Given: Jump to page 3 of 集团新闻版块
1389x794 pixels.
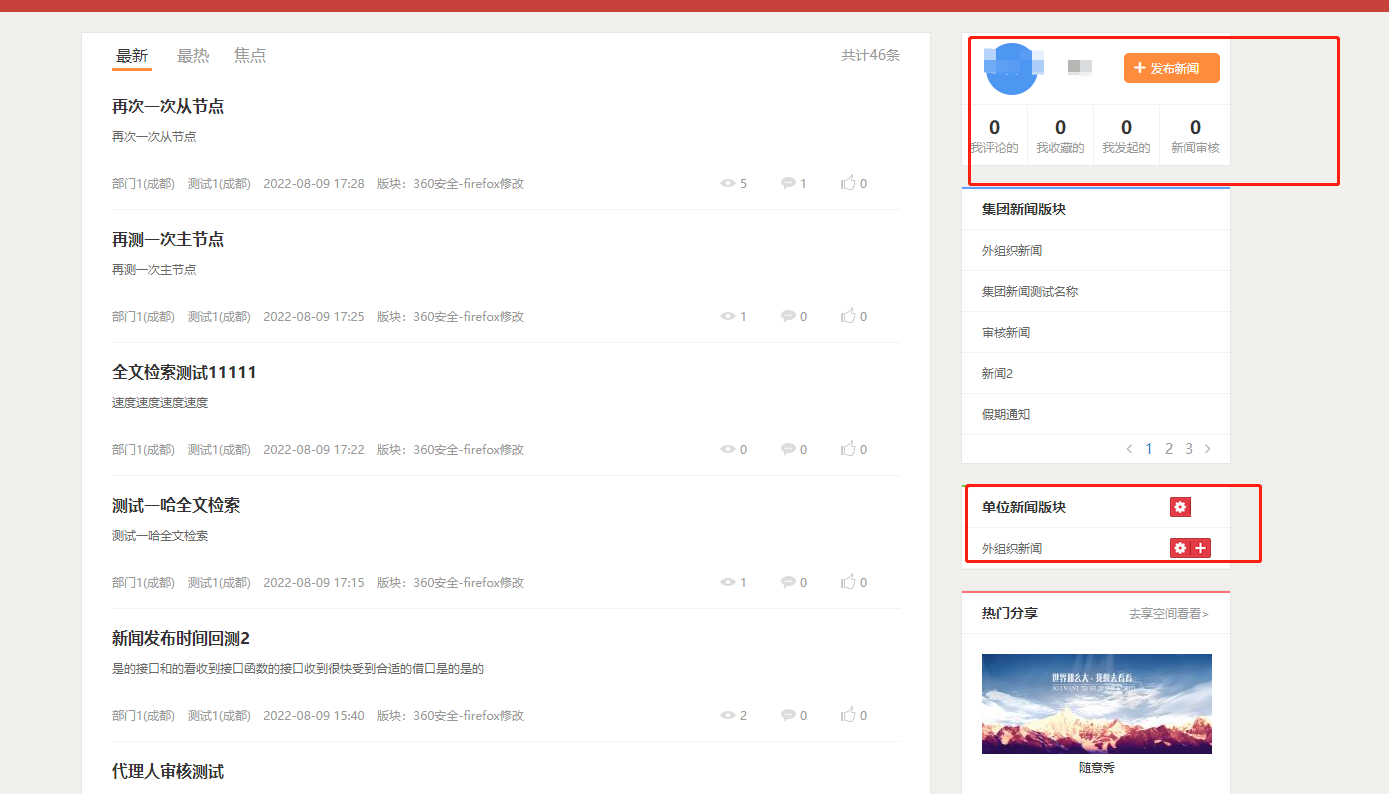Looking at the screenshot, I should point(1189,449).
